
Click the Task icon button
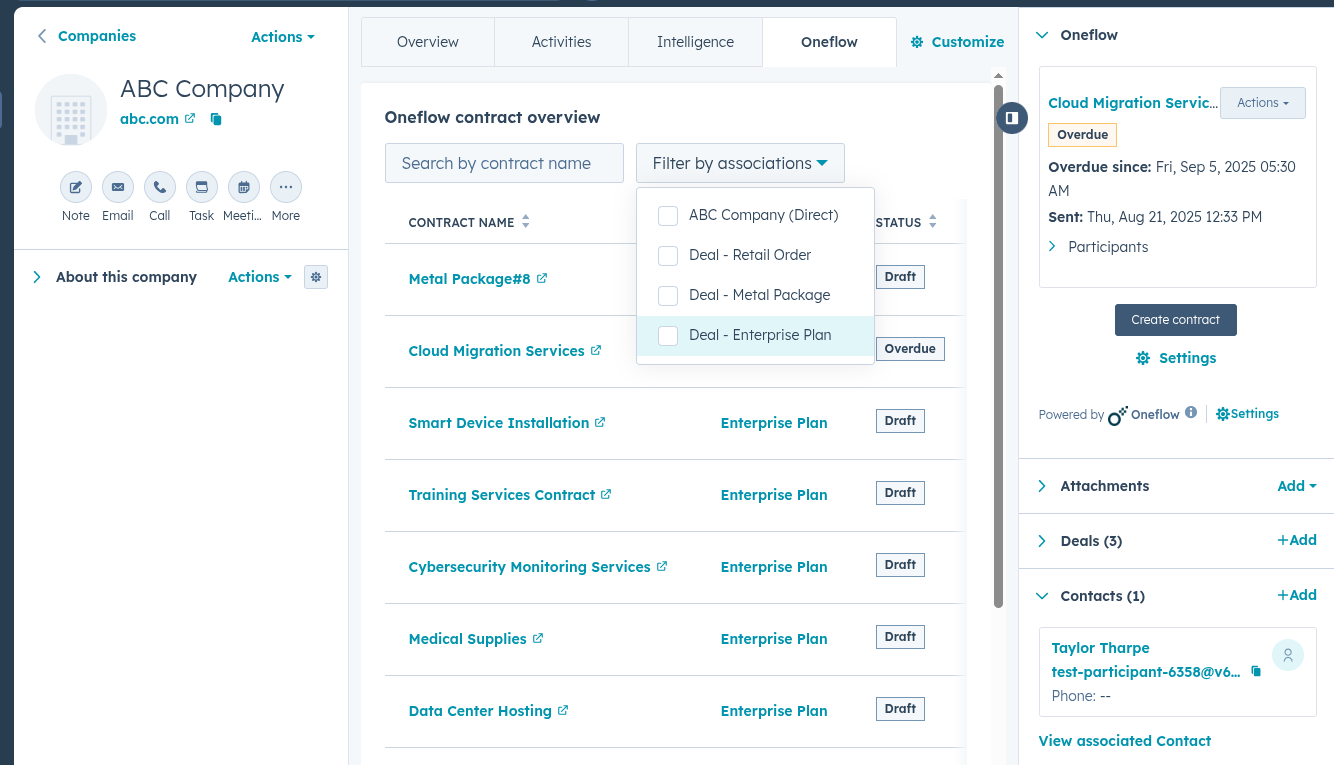point(202,187)
